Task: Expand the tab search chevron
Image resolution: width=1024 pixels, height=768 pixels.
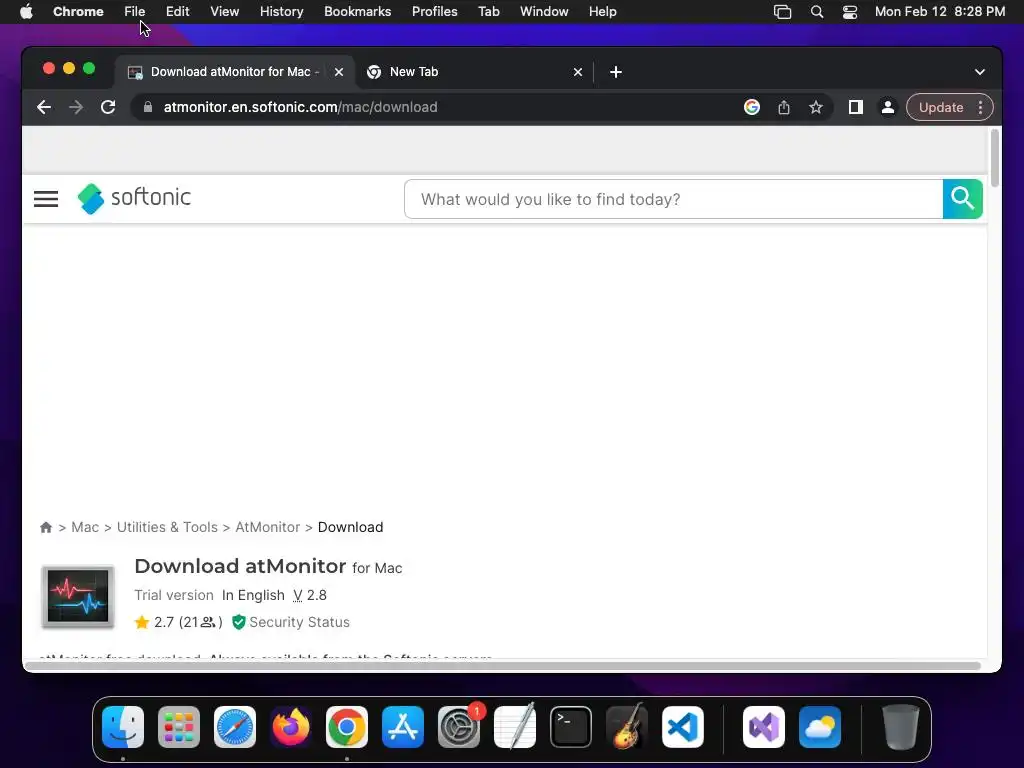Action: pos(980,72)
